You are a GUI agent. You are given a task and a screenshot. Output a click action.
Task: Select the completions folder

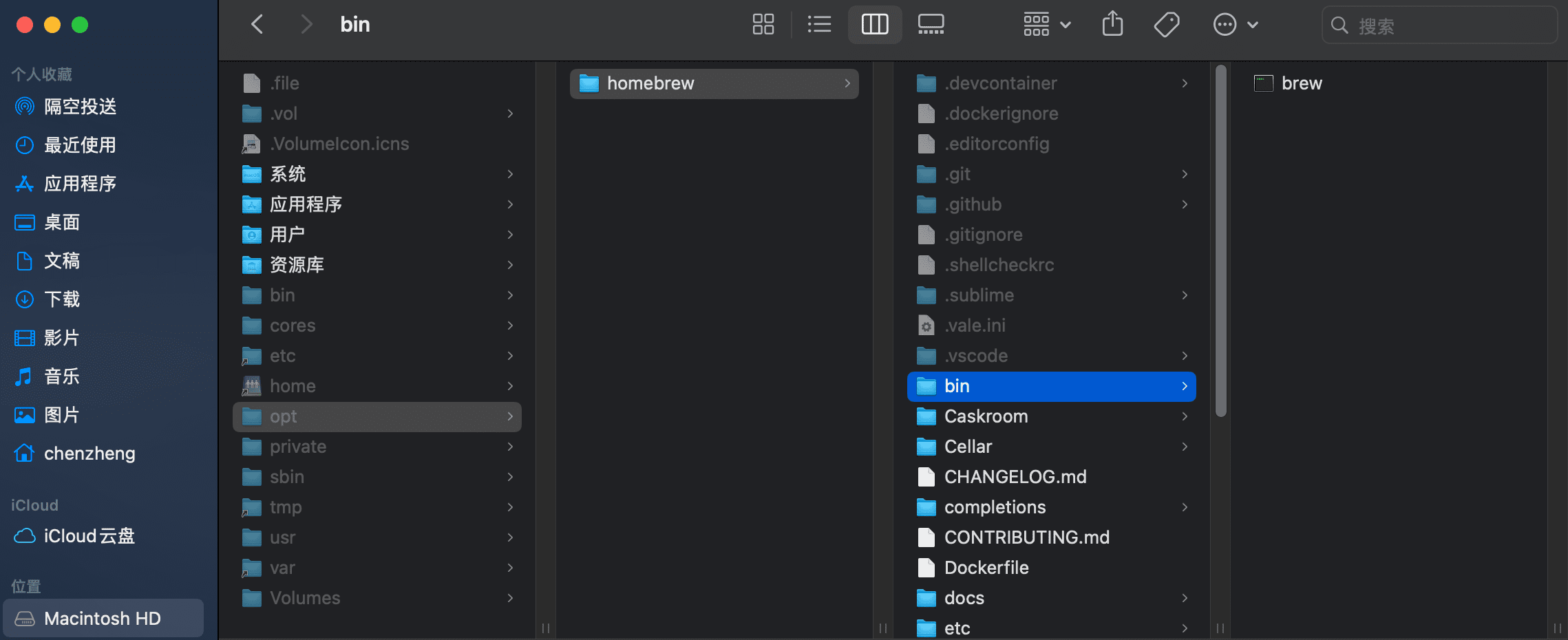[x=1052, y=507]
